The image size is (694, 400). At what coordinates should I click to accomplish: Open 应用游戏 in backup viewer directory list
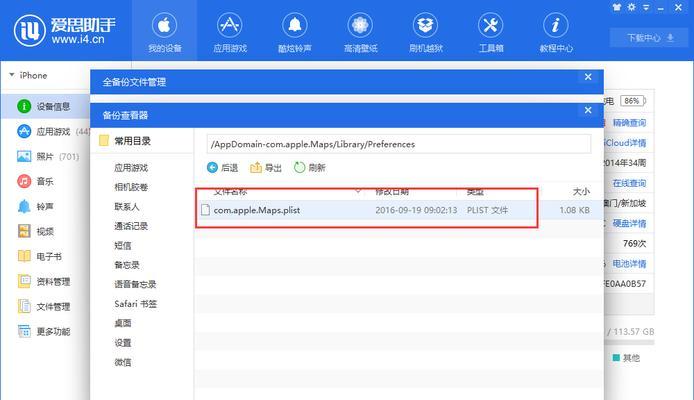[131, 168]
